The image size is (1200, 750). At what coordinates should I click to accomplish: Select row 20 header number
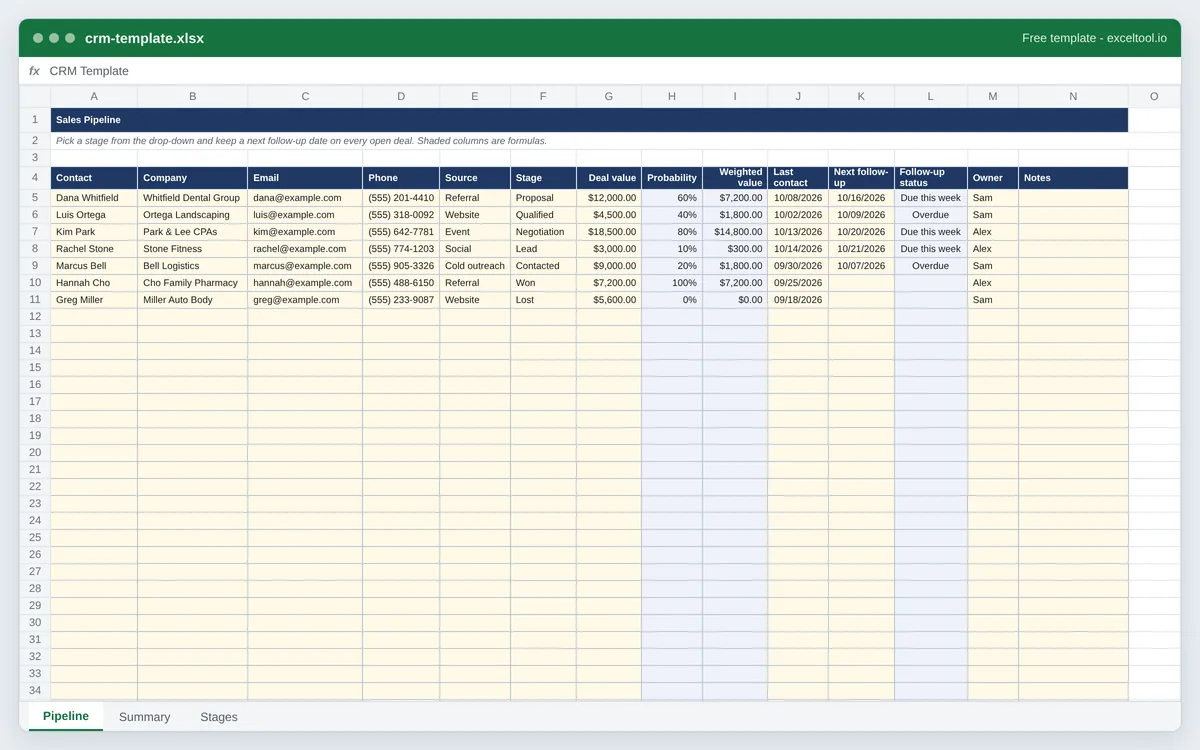[35, 453]
